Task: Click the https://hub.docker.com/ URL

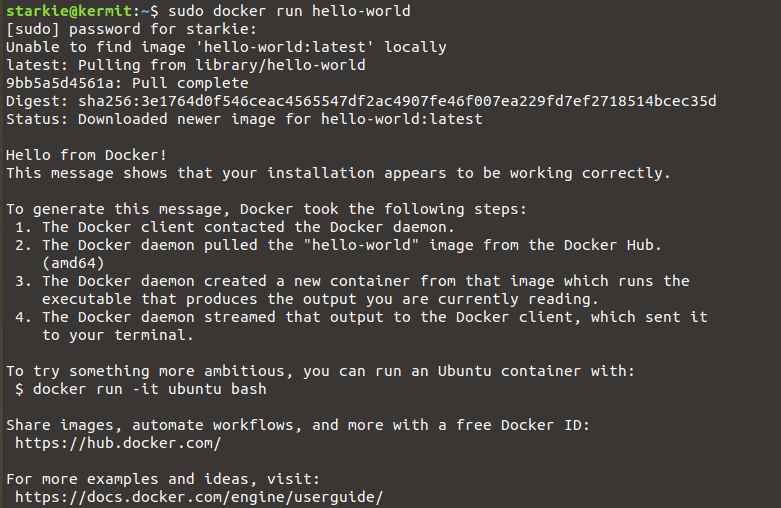Action: coord(118,443)
